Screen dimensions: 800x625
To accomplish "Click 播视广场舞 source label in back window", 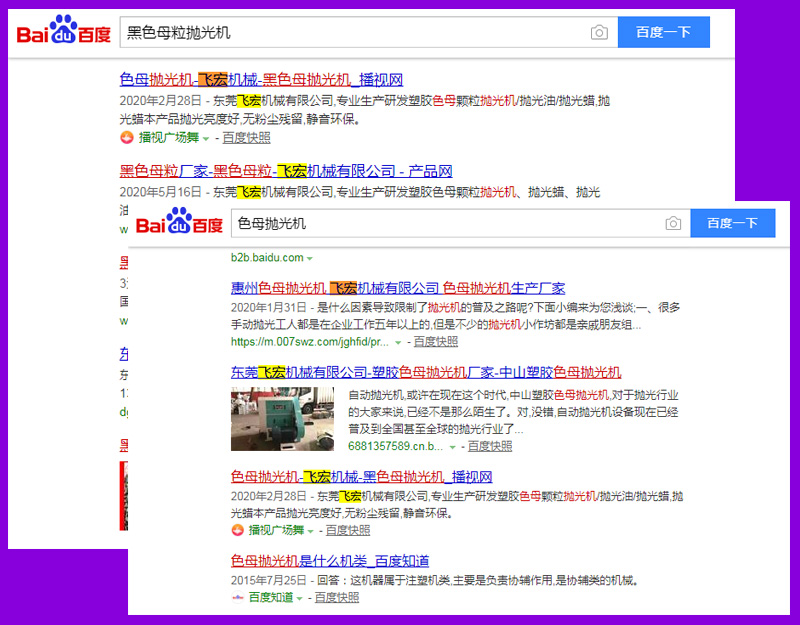I will pyautogui.click(x=169, y=138).
